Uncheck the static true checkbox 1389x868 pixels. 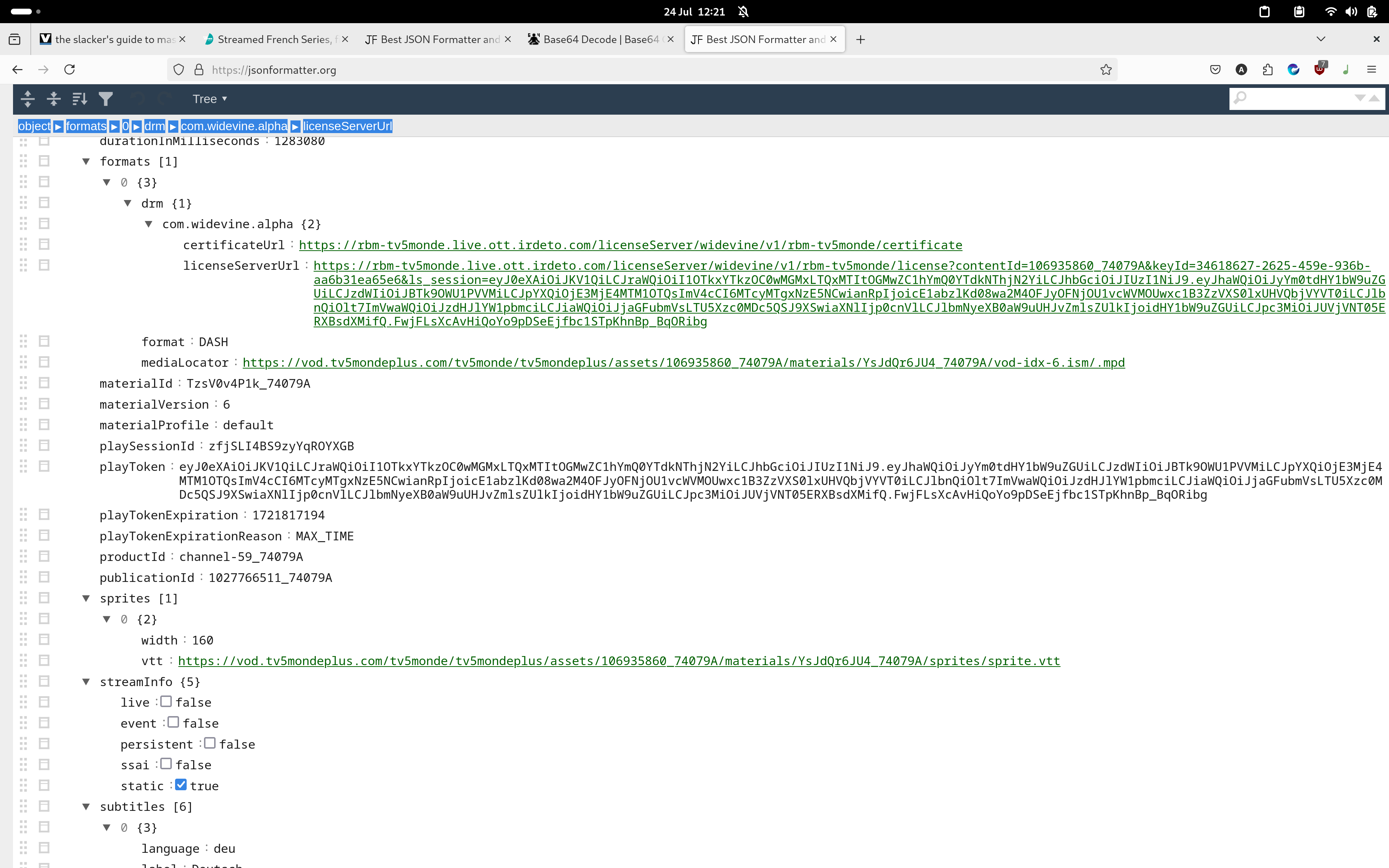click(181, 785)
